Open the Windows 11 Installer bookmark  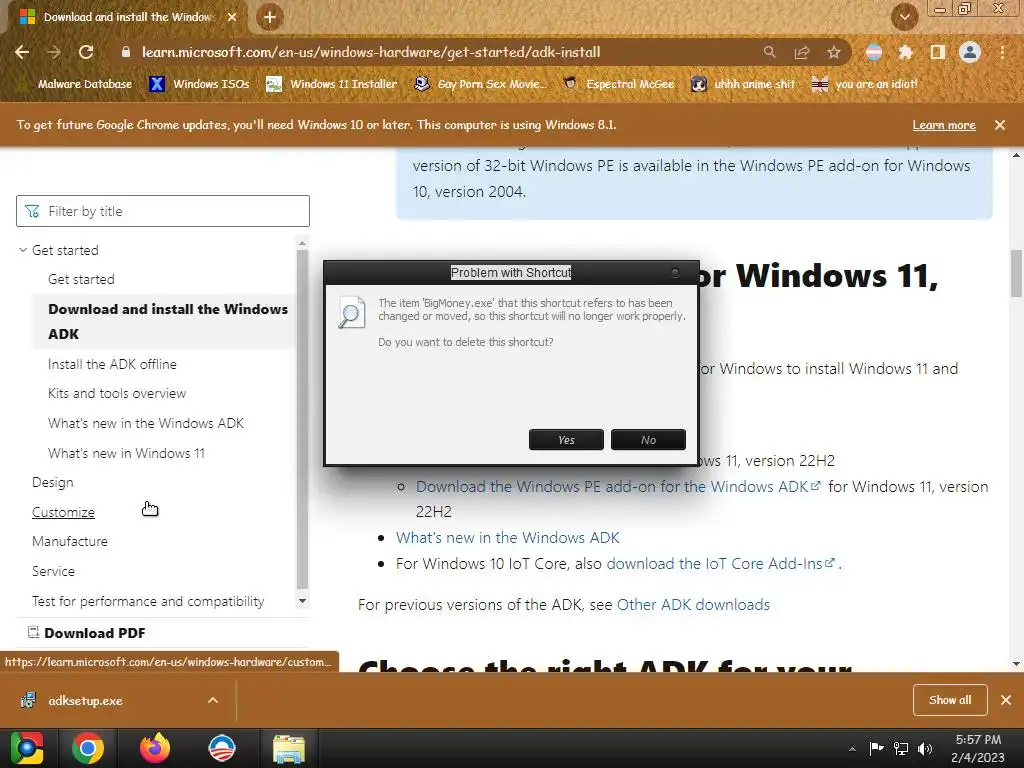click(x=332, y=84)
